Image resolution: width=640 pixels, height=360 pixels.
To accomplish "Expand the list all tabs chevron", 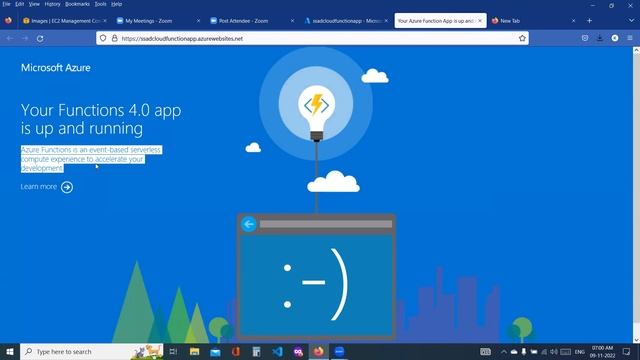I will pyautogui.click(x=631, y=20).
